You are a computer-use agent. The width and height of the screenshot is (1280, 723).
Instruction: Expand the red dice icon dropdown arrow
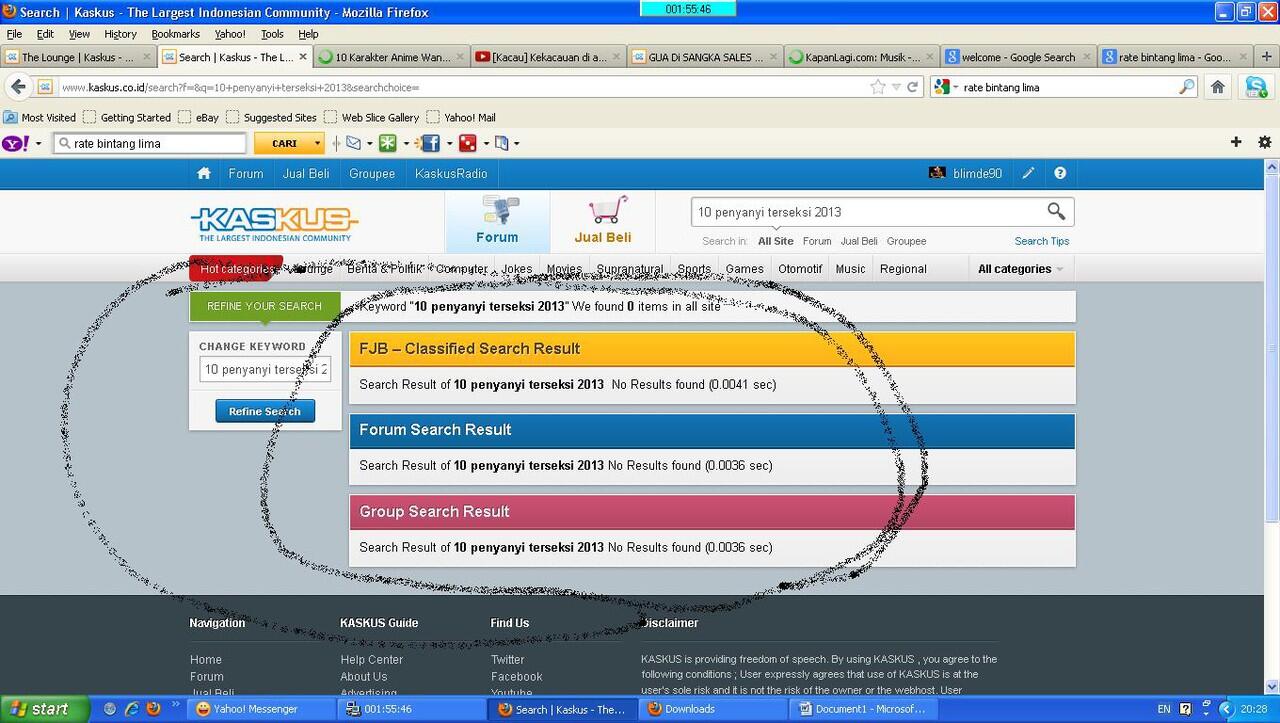[485, 143]
